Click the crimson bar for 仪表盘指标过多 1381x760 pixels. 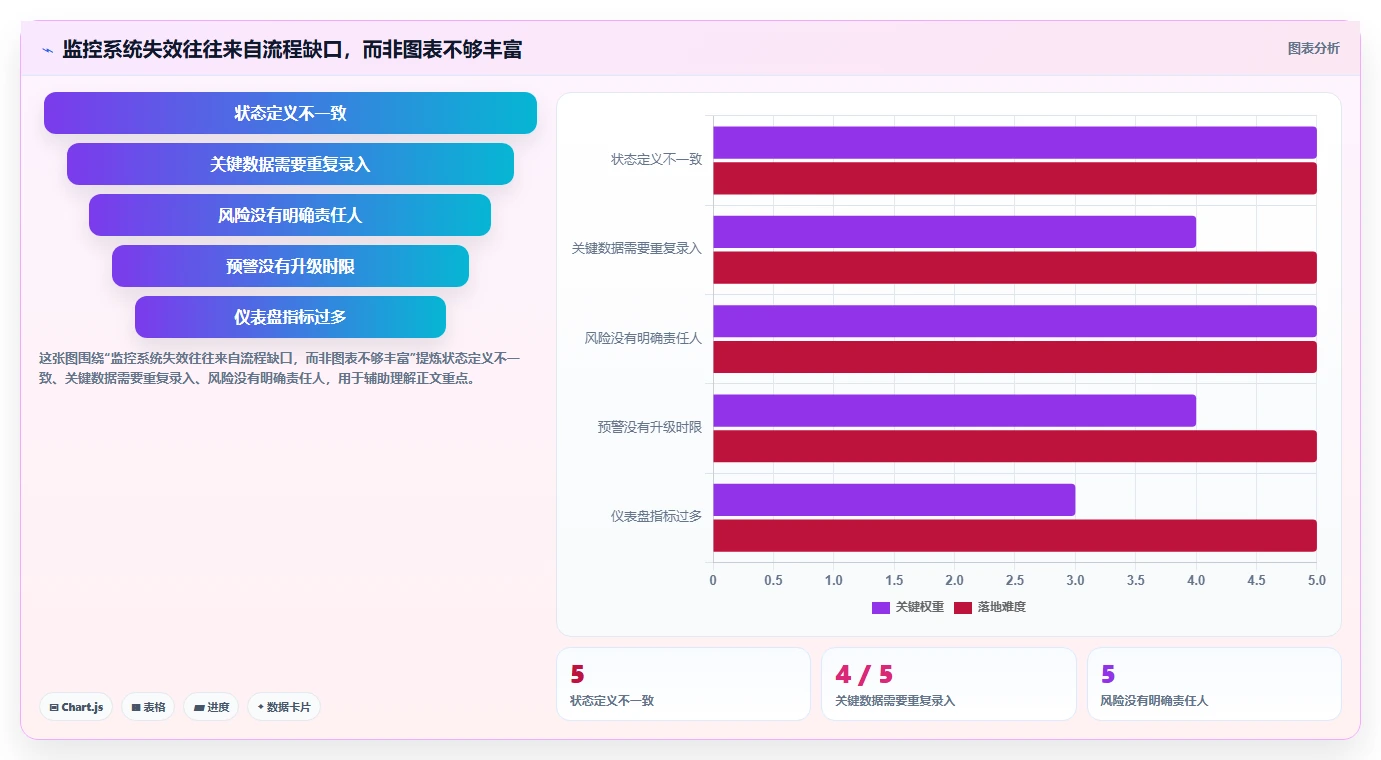[1015, 536]
